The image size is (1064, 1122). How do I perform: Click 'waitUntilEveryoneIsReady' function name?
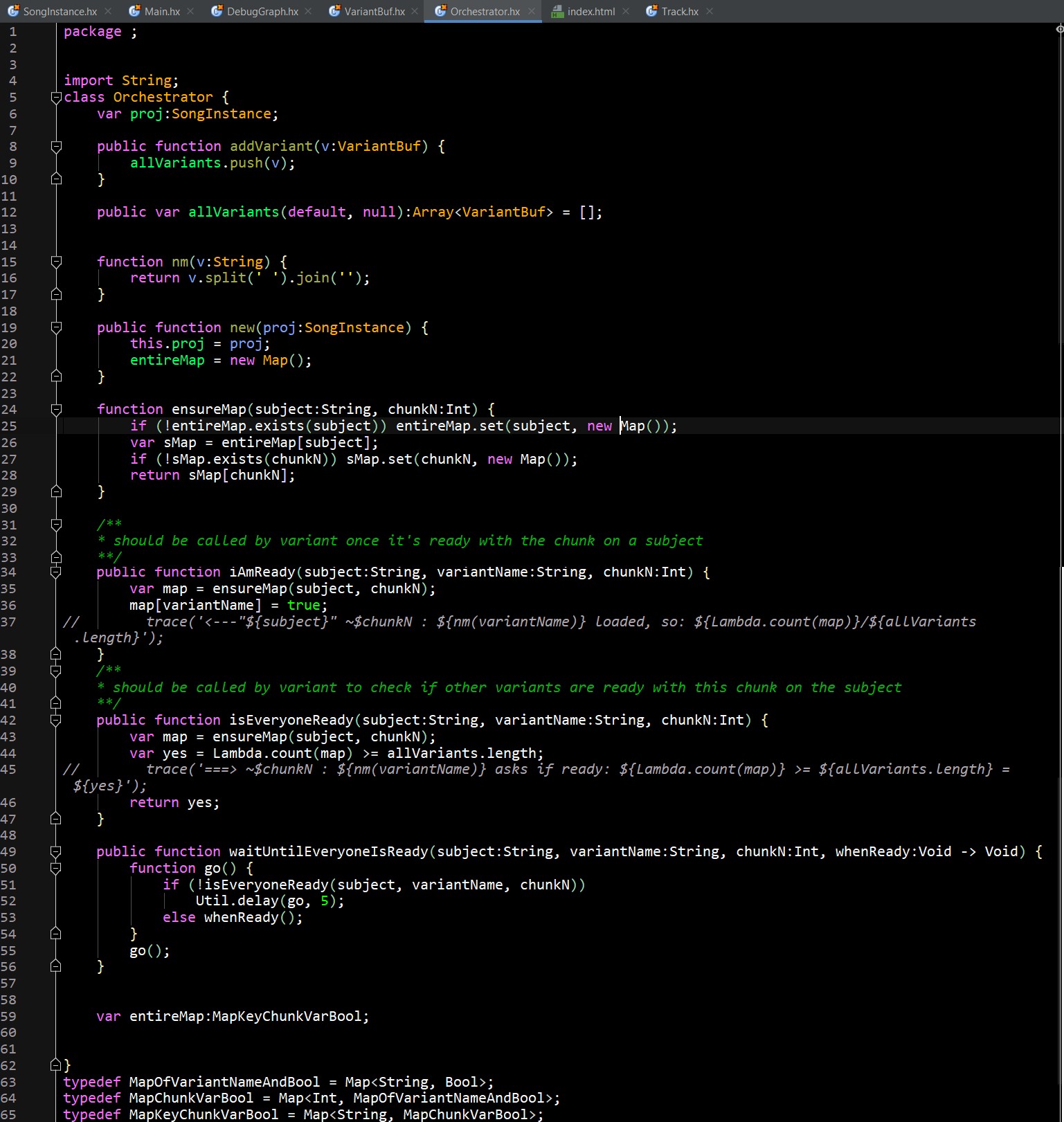click(329, 852)
